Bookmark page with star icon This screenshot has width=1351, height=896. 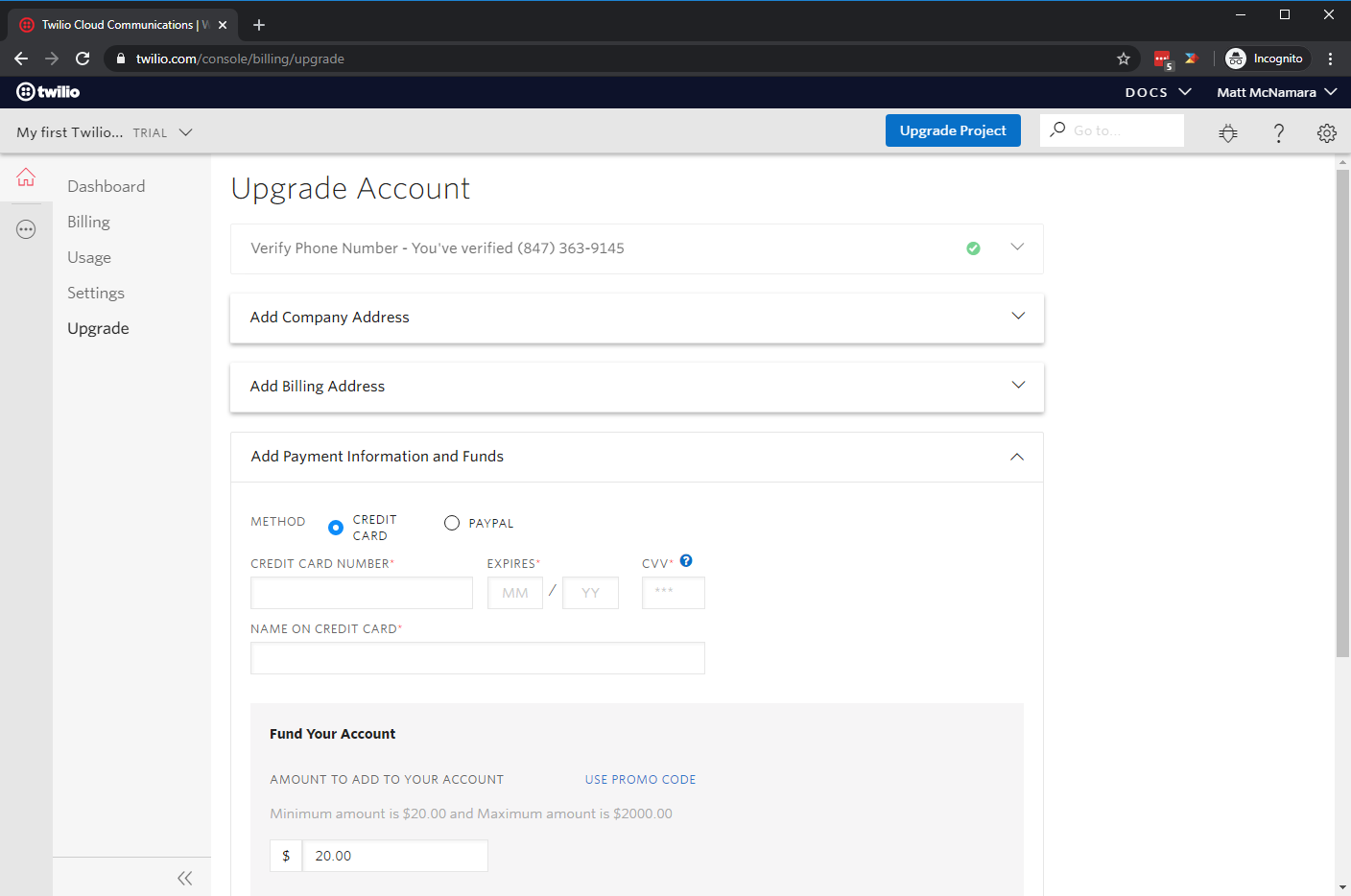tap(1124, 59)
